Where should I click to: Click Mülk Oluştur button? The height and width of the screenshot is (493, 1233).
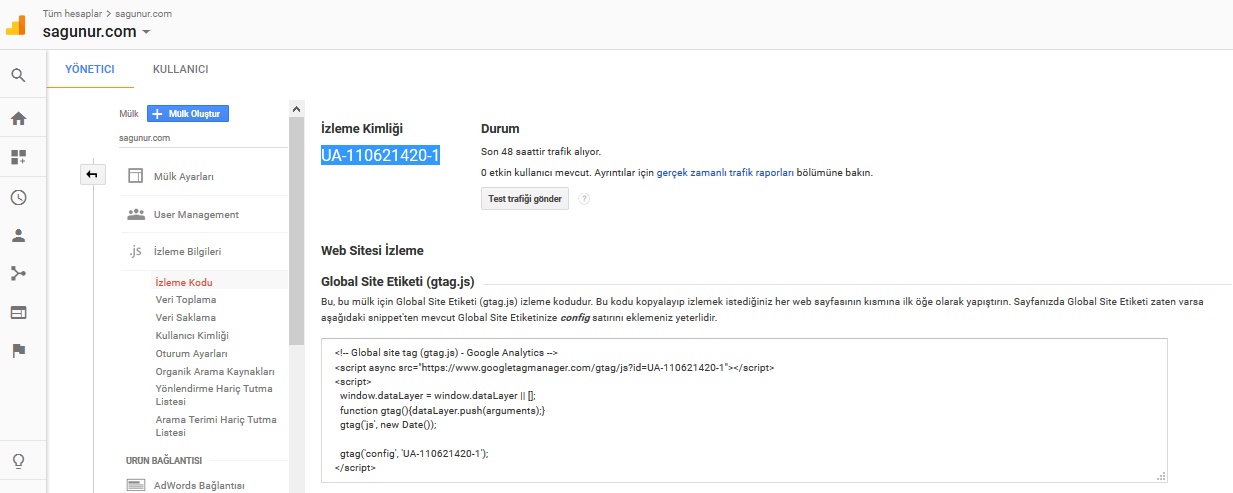tap(188, 113)
